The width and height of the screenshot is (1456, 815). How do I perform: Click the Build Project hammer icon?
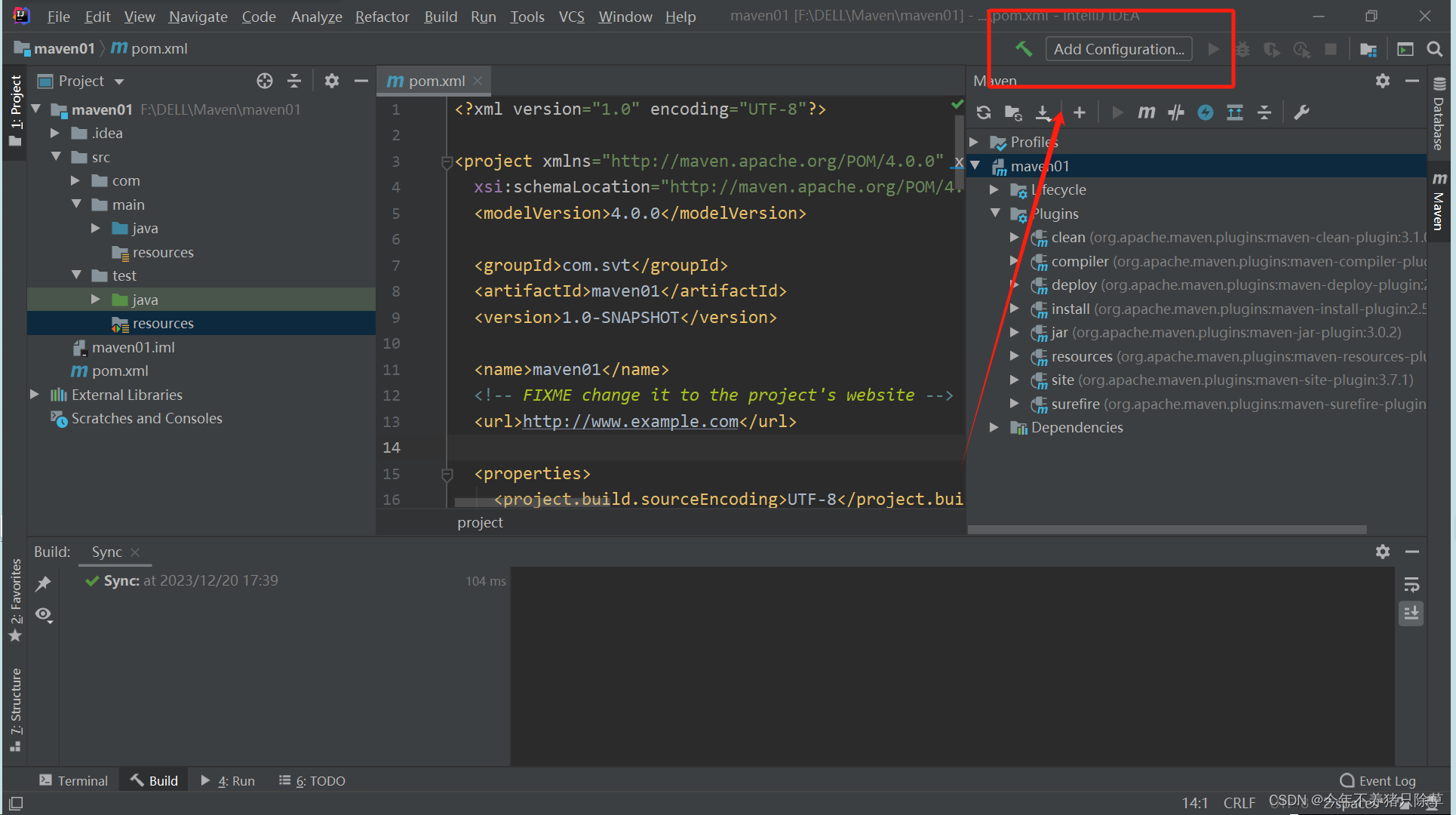click(1024, 49)
